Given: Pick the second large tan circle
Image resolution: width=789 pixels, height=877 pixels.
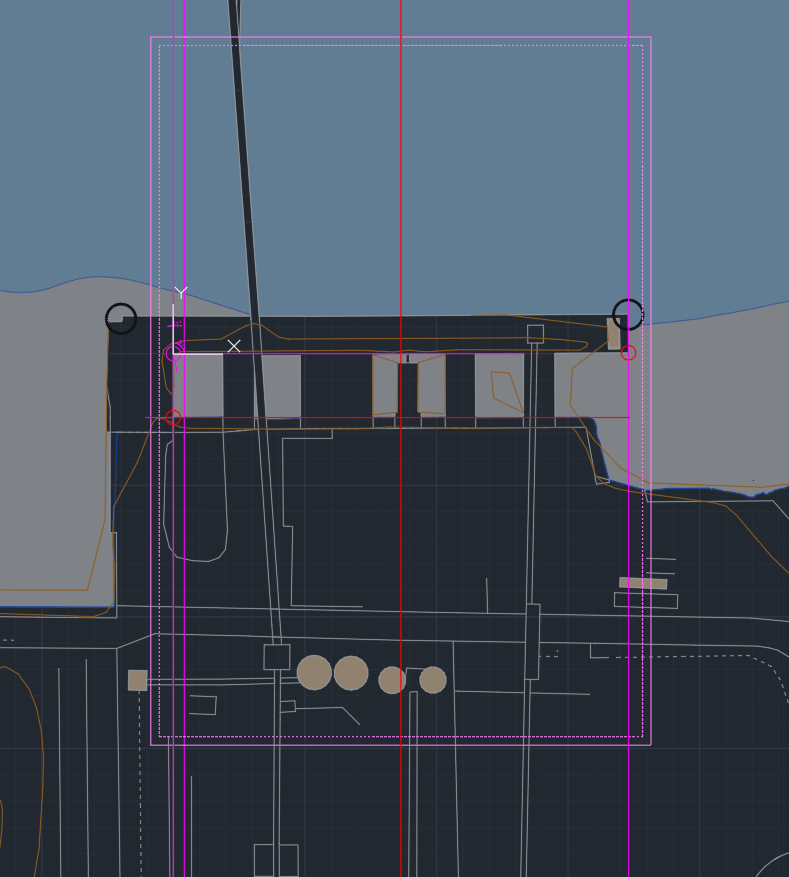Looking at the screenshot, I should (x=351, y=673).
